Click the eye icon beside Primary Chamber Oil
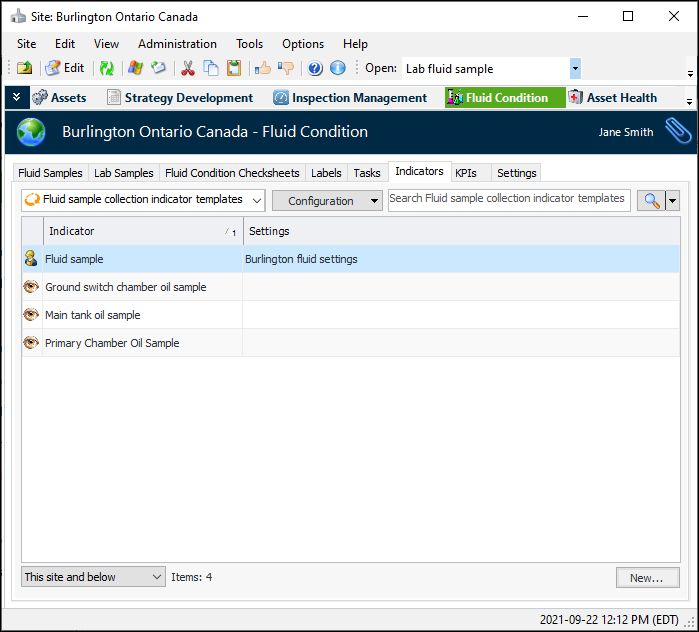 pyautogui.click(x=31, y=343)
